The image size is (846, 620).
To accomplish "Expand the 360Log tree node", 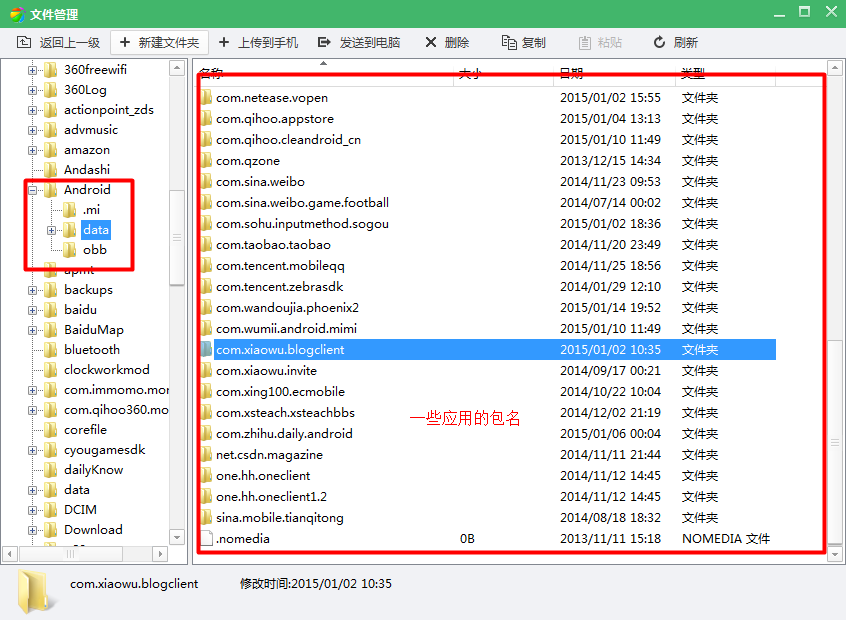I will click(32, 90).
